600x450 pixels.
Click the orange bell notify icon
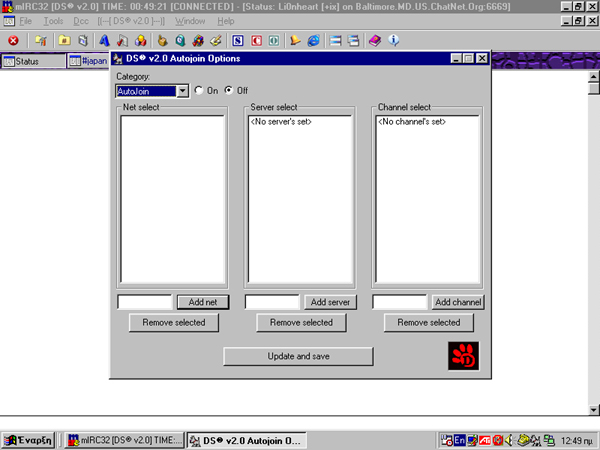pyautogui.click(x=295, y=41)
